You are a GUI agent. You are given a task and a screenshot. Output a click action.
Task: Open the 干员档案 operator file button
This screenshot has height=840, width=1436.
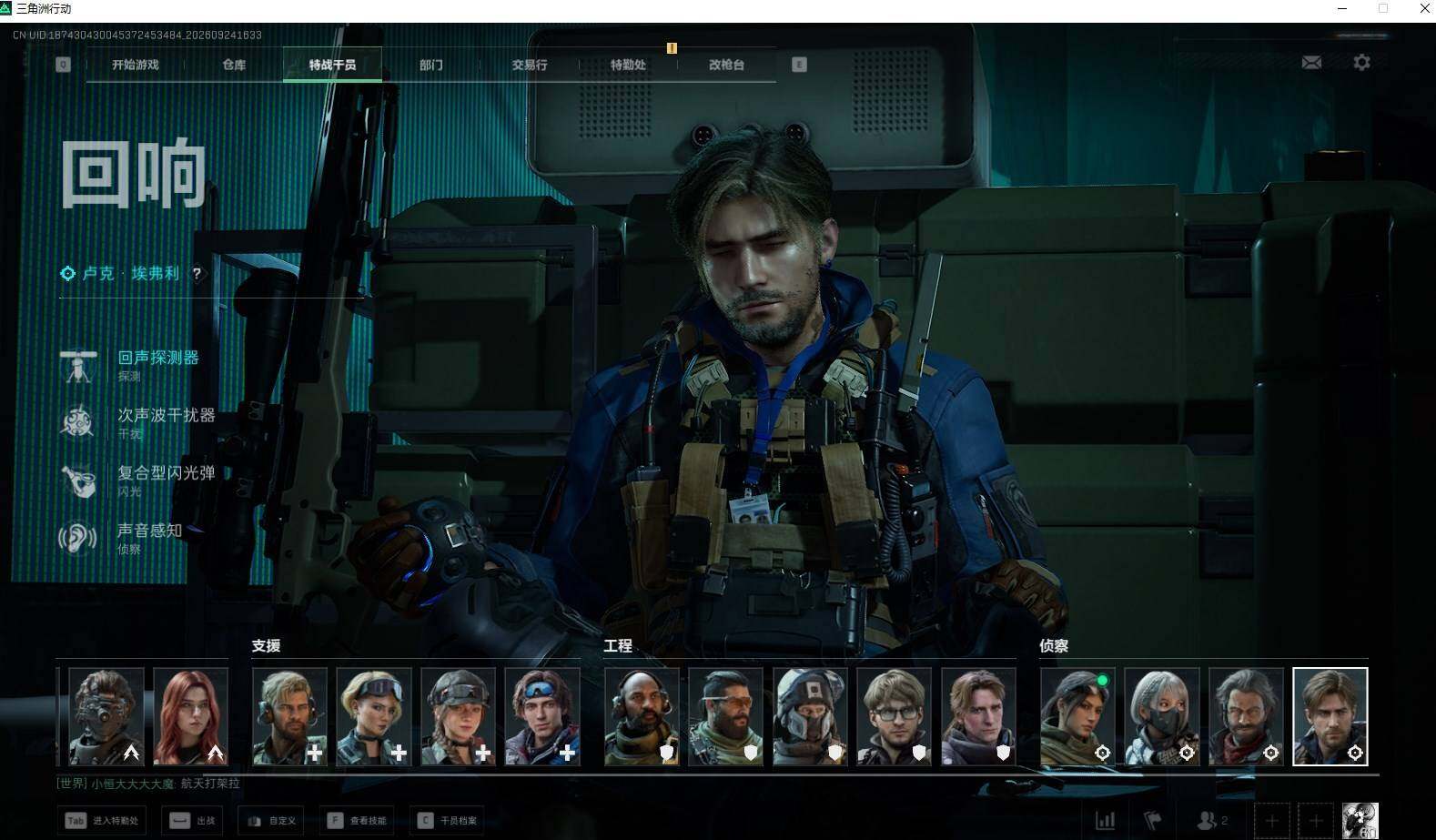pos(447,820)
